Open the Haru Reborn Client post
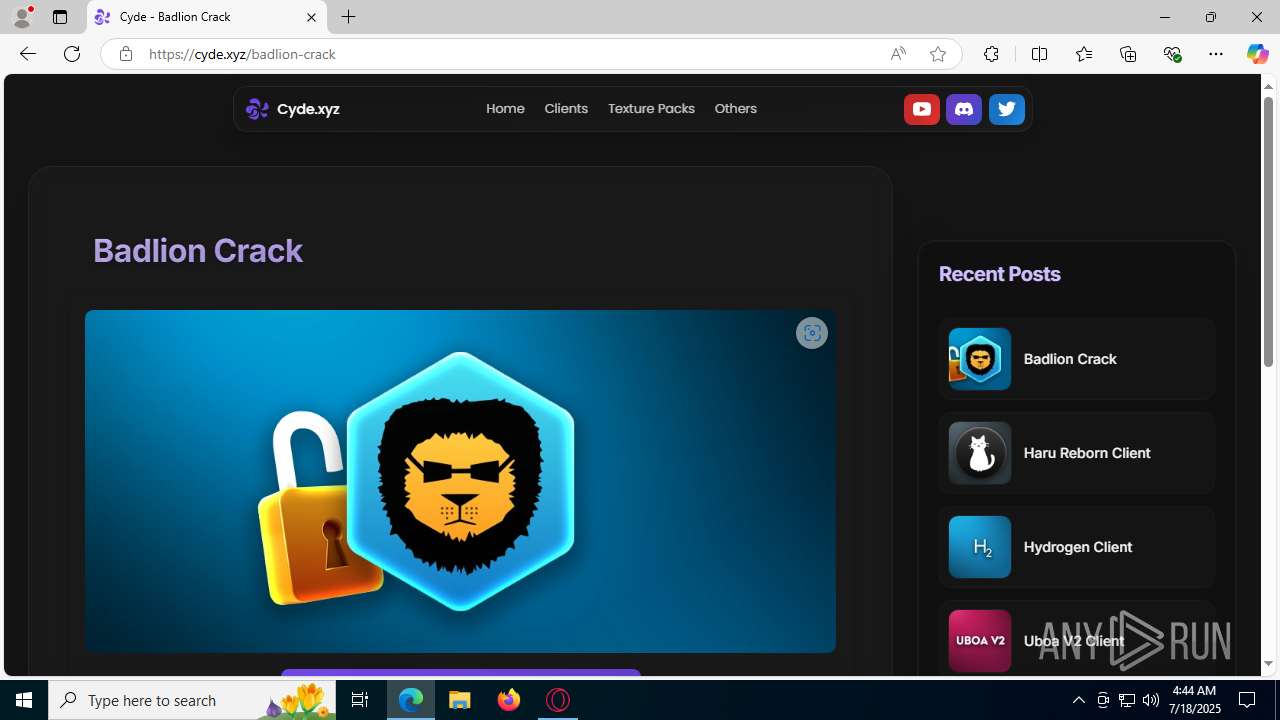 pos(1077,453)
